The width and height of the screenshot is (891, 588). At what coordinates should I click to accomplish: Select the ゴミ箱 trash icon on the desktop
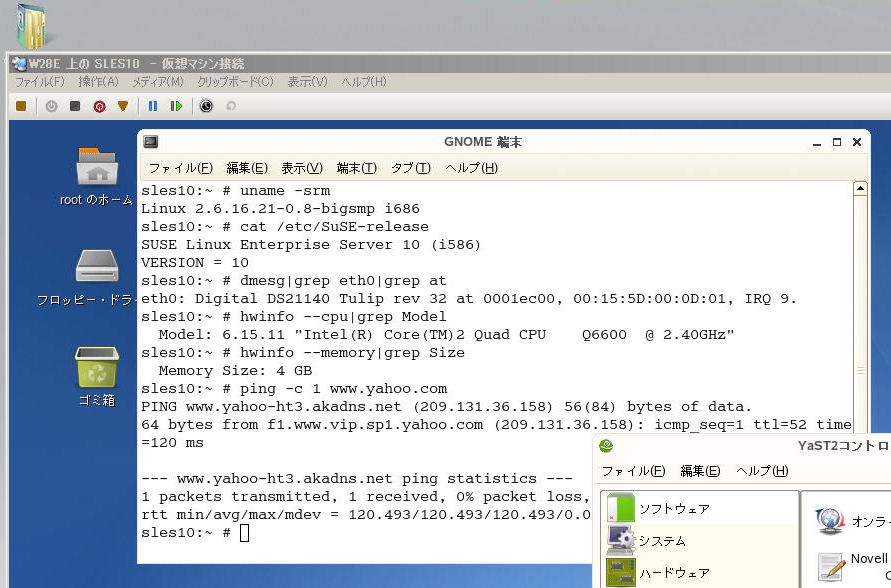(x=97, y=366)
